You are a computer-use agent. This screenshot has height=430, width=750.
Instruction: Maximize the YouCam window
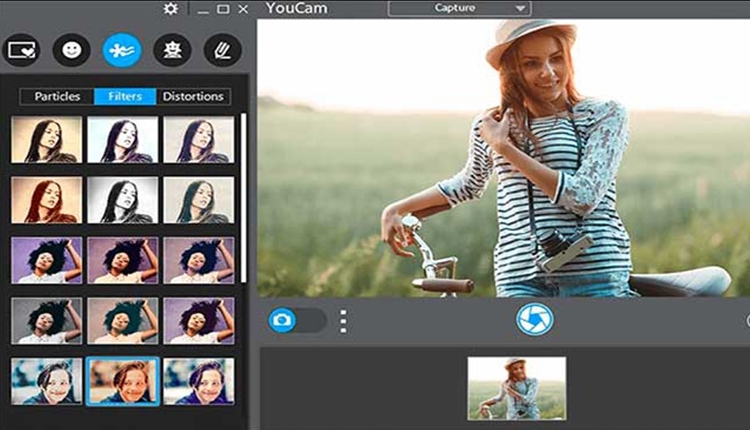click(223, 9)
